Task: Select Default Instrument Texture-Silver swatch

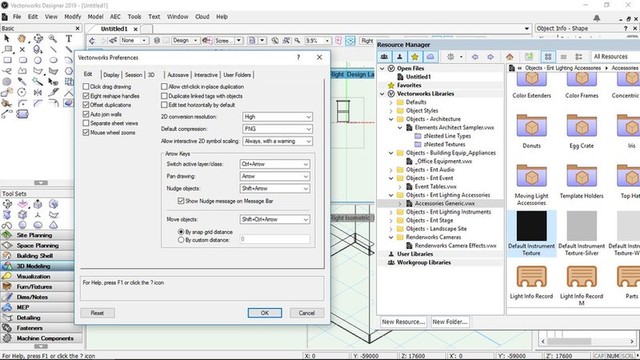Action: pos(582,226)
